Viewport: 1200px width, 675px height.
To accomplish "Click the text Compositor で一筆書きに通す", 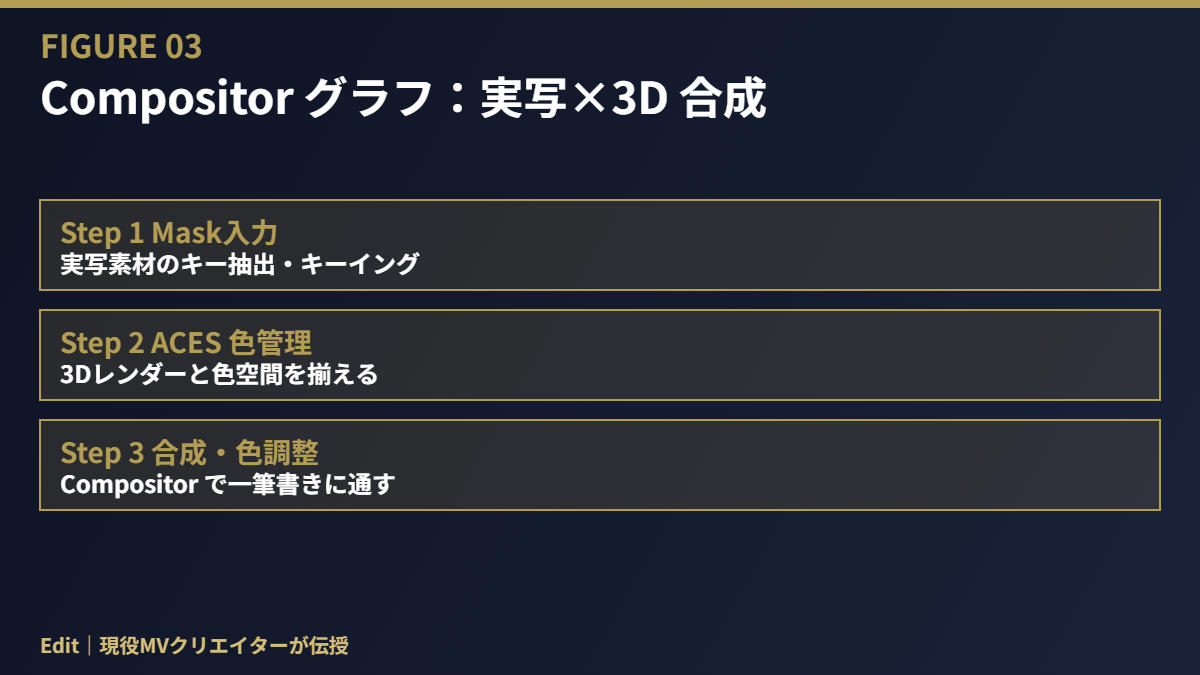I will click(x=228, y=484).
